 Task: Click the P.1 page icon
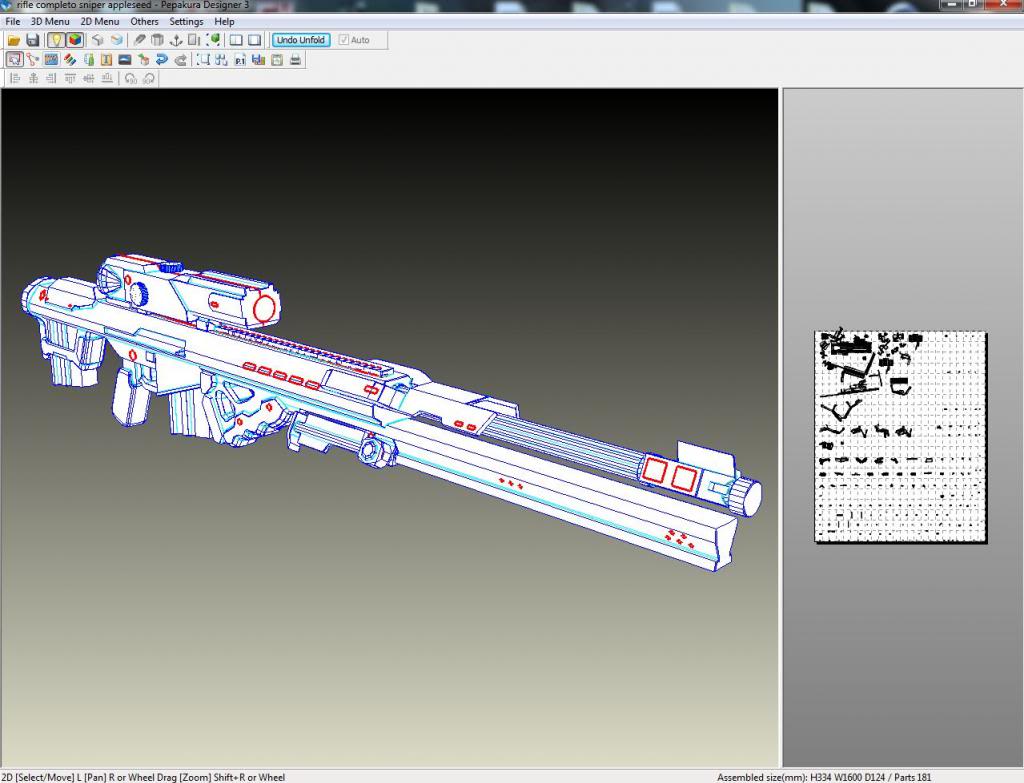click(x=240, y=60)
